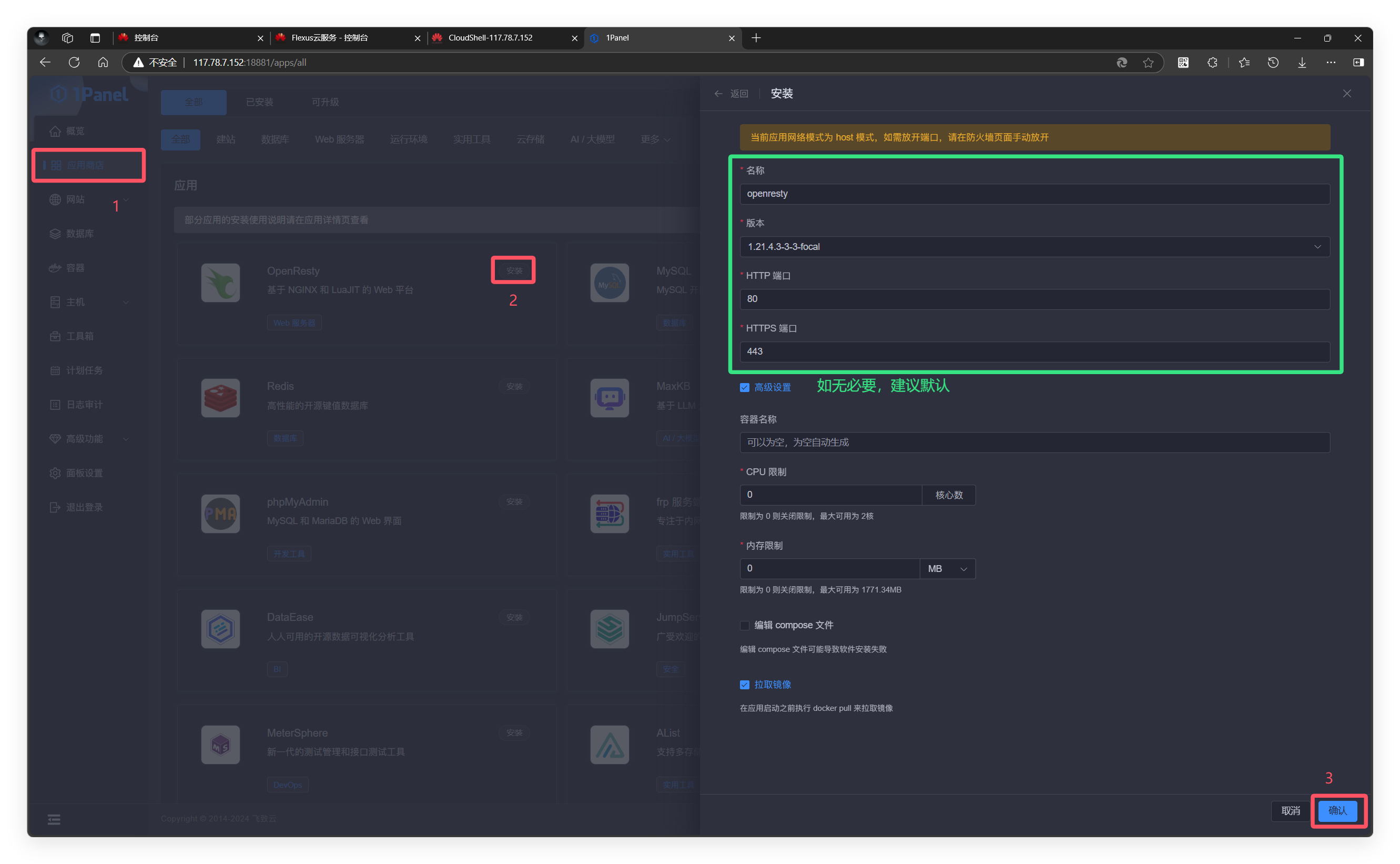Switch to the 已安装 tab
The image size is (1400, 864).
point(259,102)
